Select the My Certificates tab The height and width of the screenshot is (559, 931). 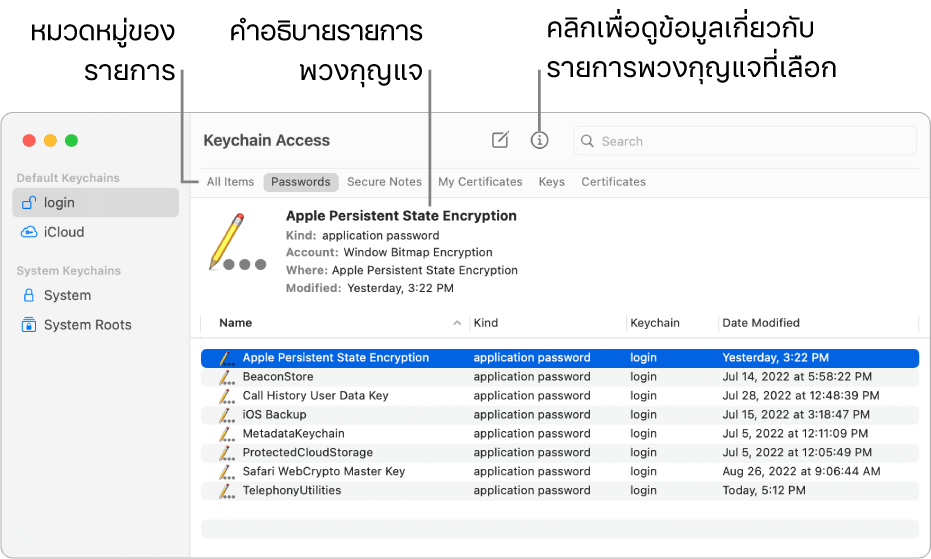pos(480,182)
